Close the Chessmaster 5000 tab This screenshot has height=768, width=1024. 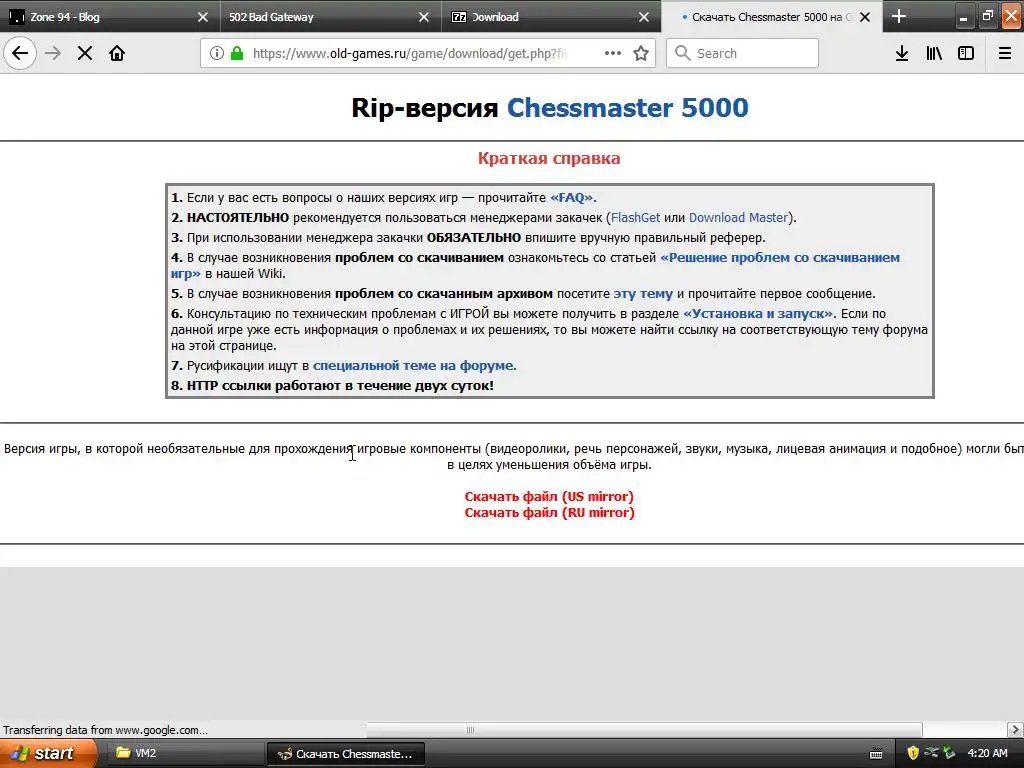[865, 17]
